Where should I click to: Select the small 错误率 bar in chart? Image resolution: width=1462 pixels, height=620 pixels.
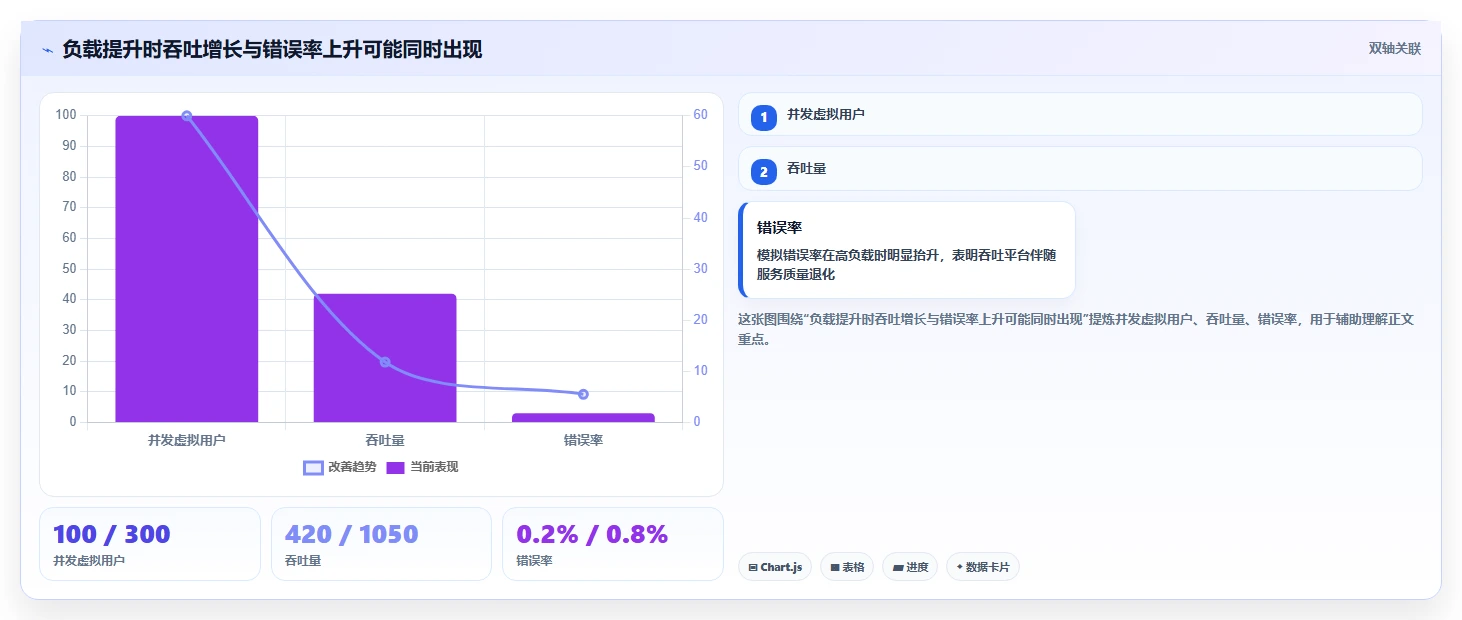(583, 418)
